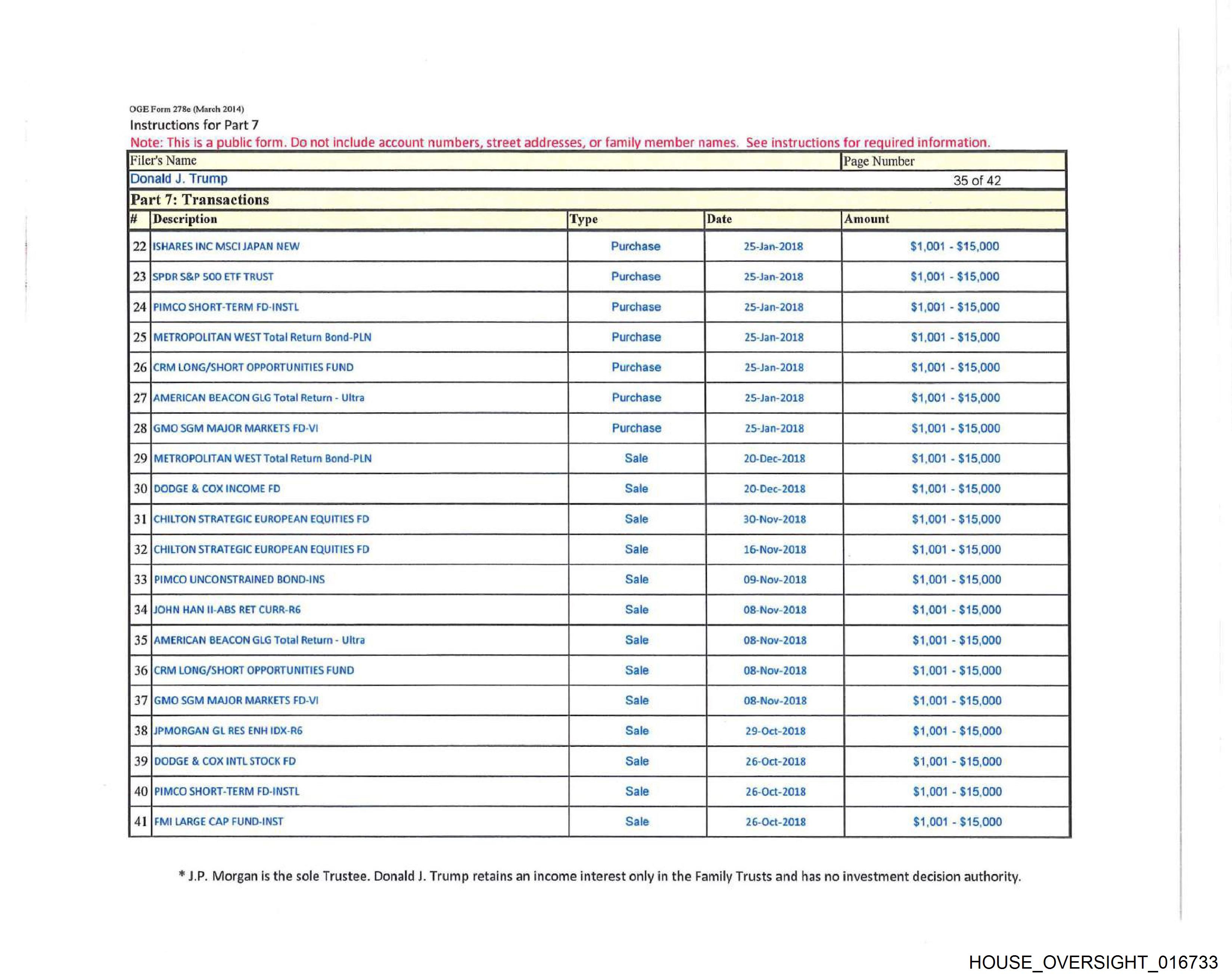Viewport: 1232px width, 978px height.
Task: Click the Amount column header
Action: tap(867, 220)
